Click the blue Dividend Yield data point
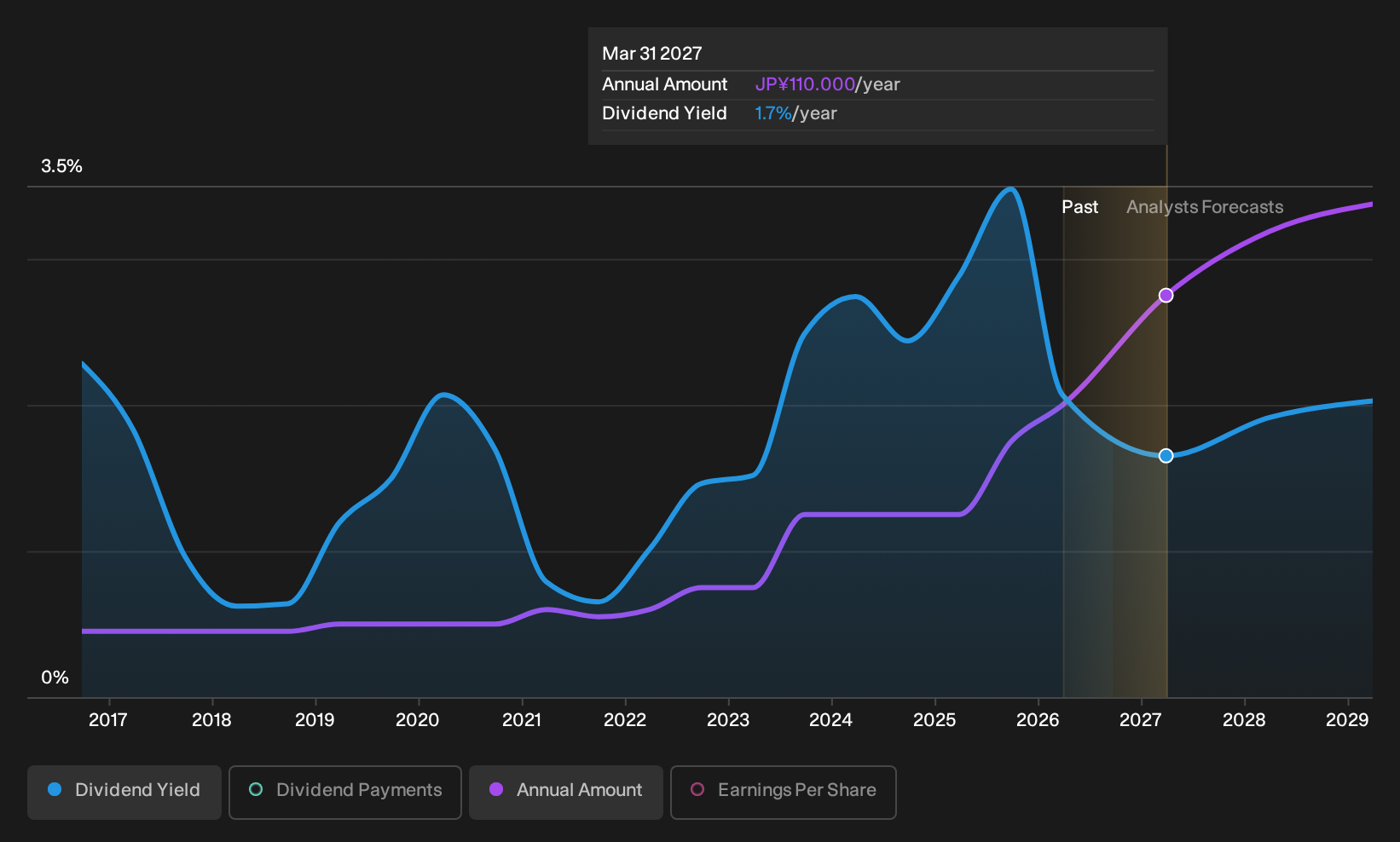This screenshot has height=842, width=1400. coord(1166,456)
